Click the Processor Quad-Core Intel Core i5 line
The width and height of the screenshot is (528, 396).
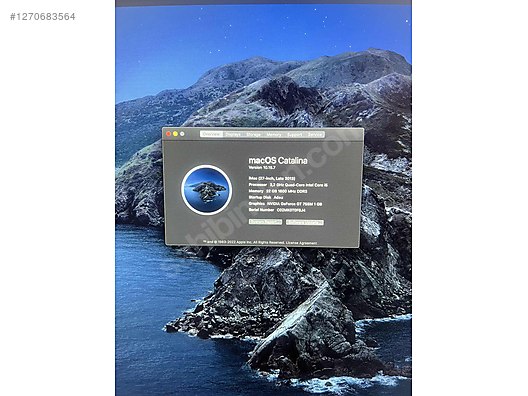(288, 185)
